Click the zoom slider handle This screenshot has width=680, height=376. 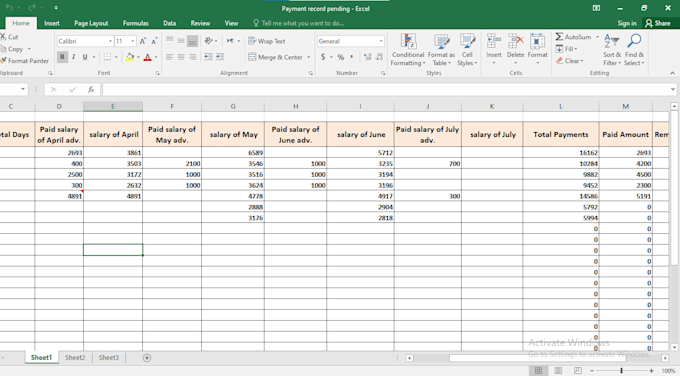621,371
